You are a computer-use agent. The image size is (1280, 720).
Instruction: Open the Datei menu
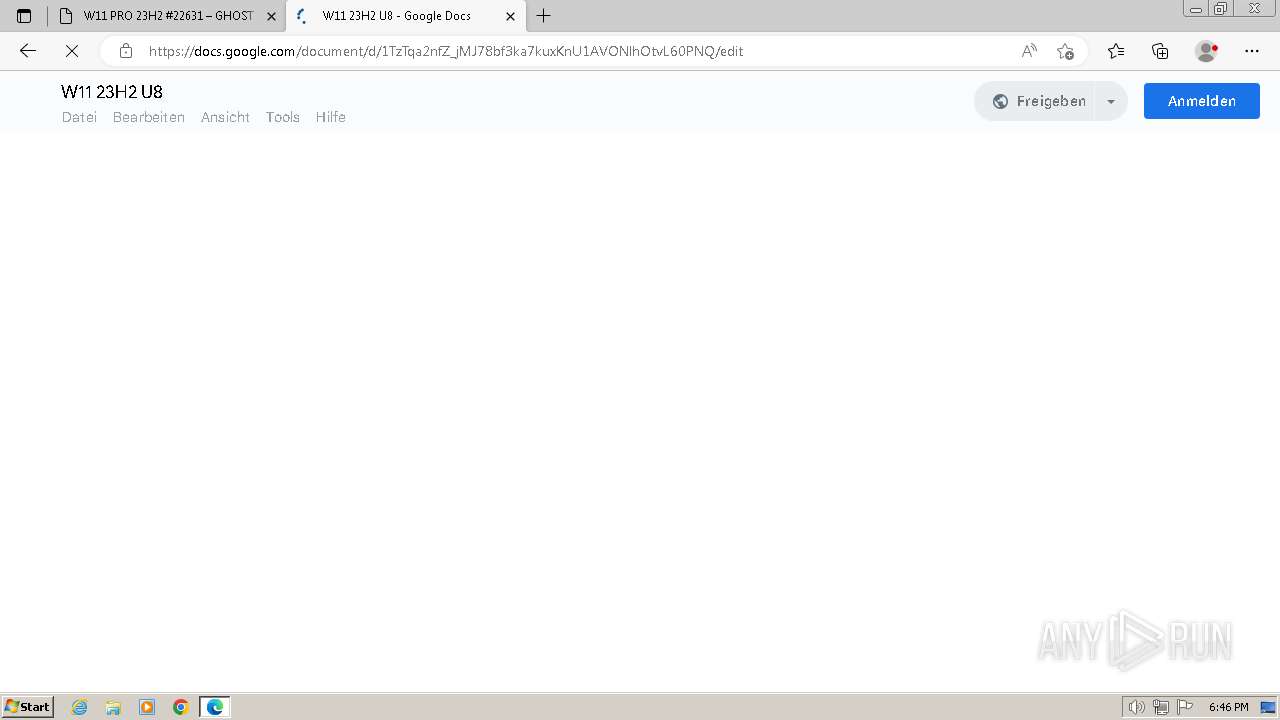coord(79,117)
